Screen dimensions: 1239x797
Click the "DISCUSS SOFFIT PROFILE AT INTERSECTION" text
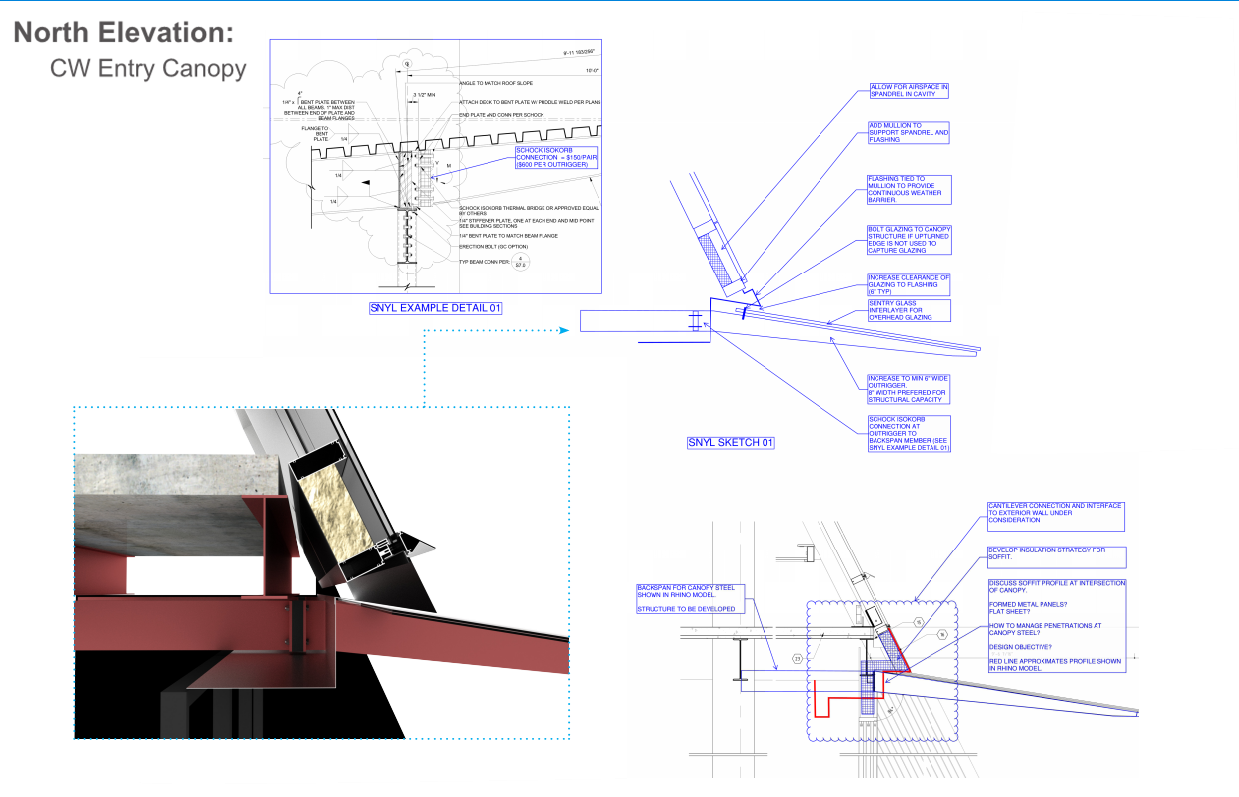1057,586
